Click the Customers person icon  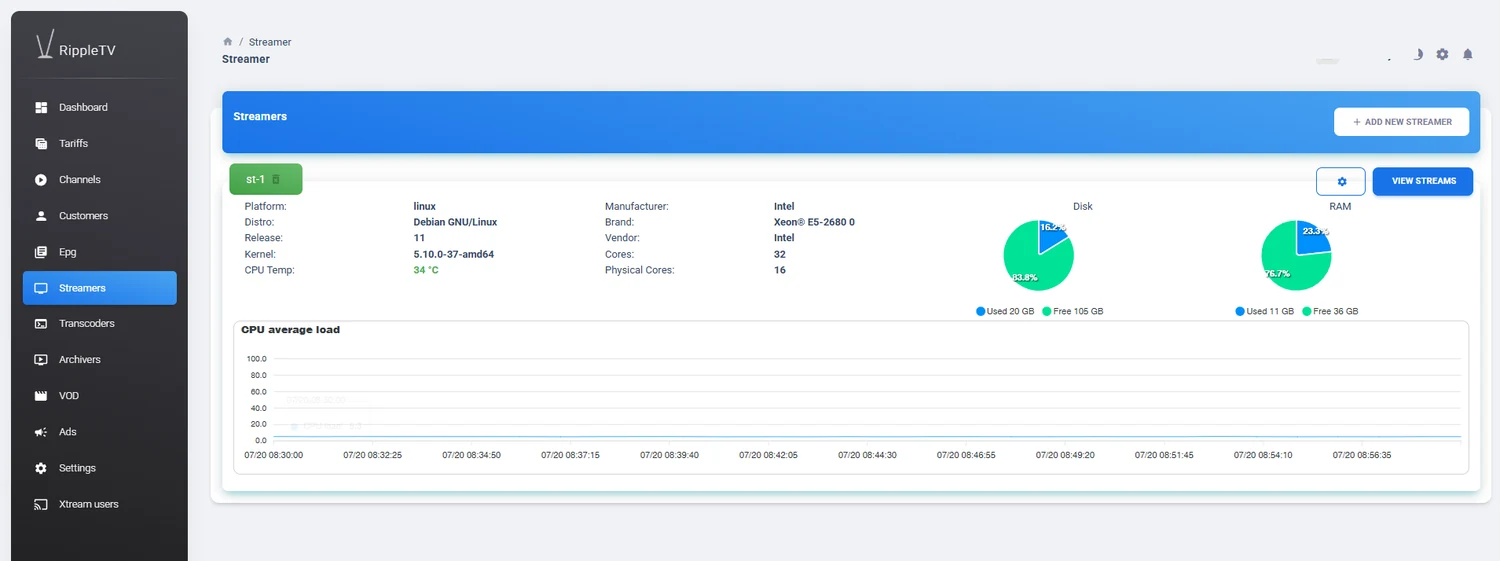point(41,216)
